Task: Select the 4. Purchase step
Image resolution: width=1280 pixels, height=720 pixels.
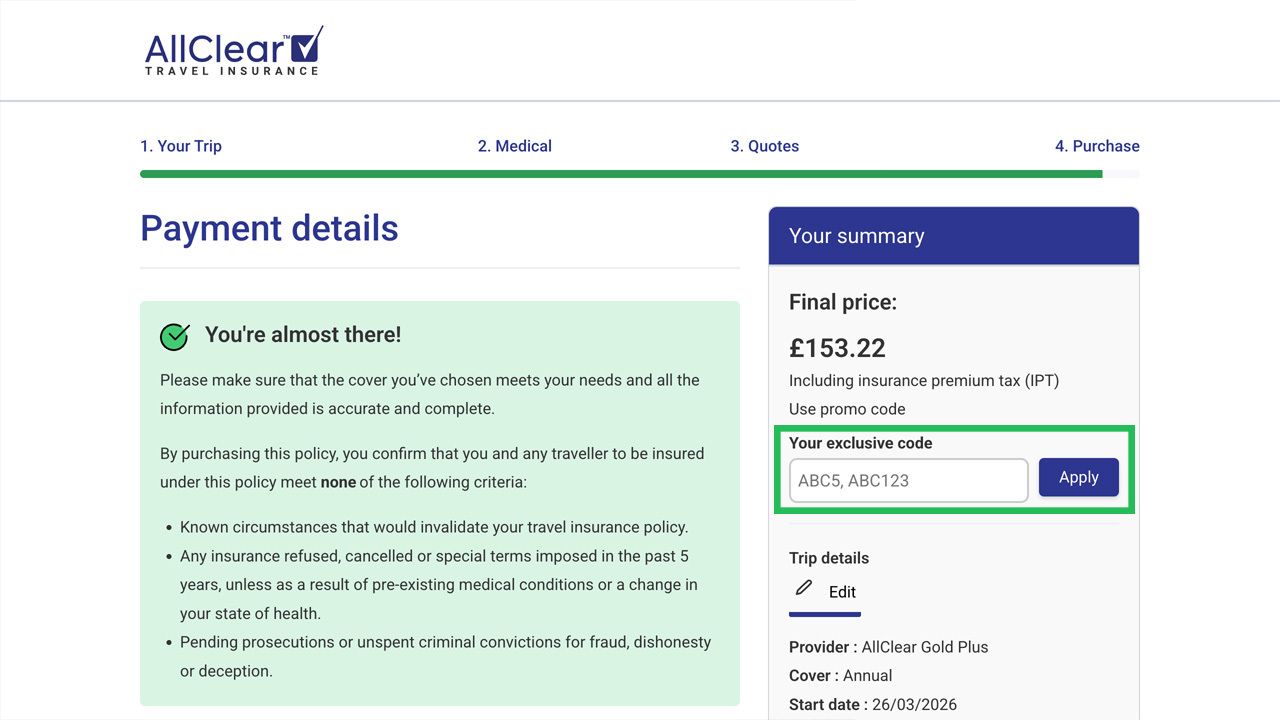Action: [x=1097, y=146]
